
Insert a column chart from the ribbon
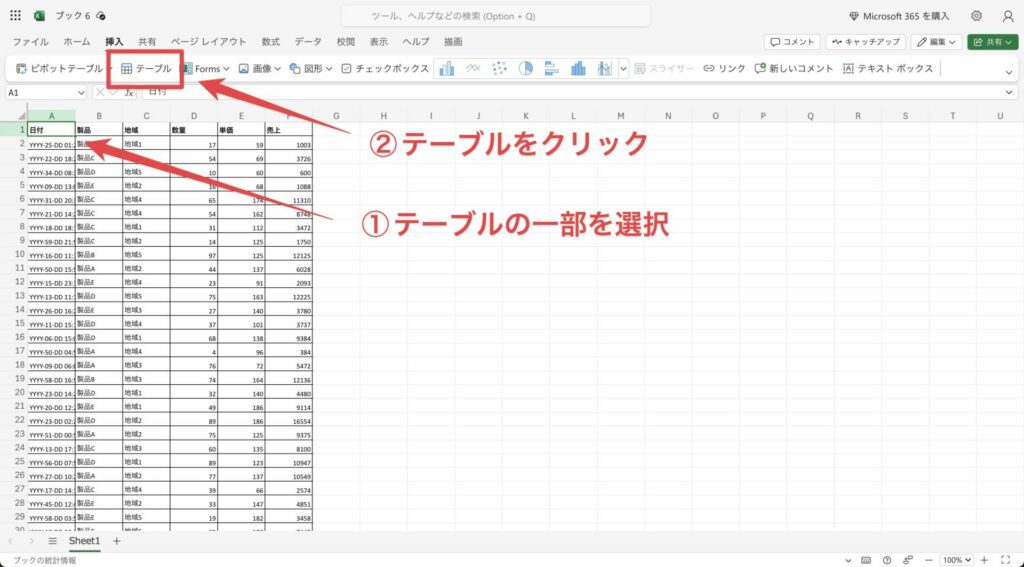(x=447, y=68)
